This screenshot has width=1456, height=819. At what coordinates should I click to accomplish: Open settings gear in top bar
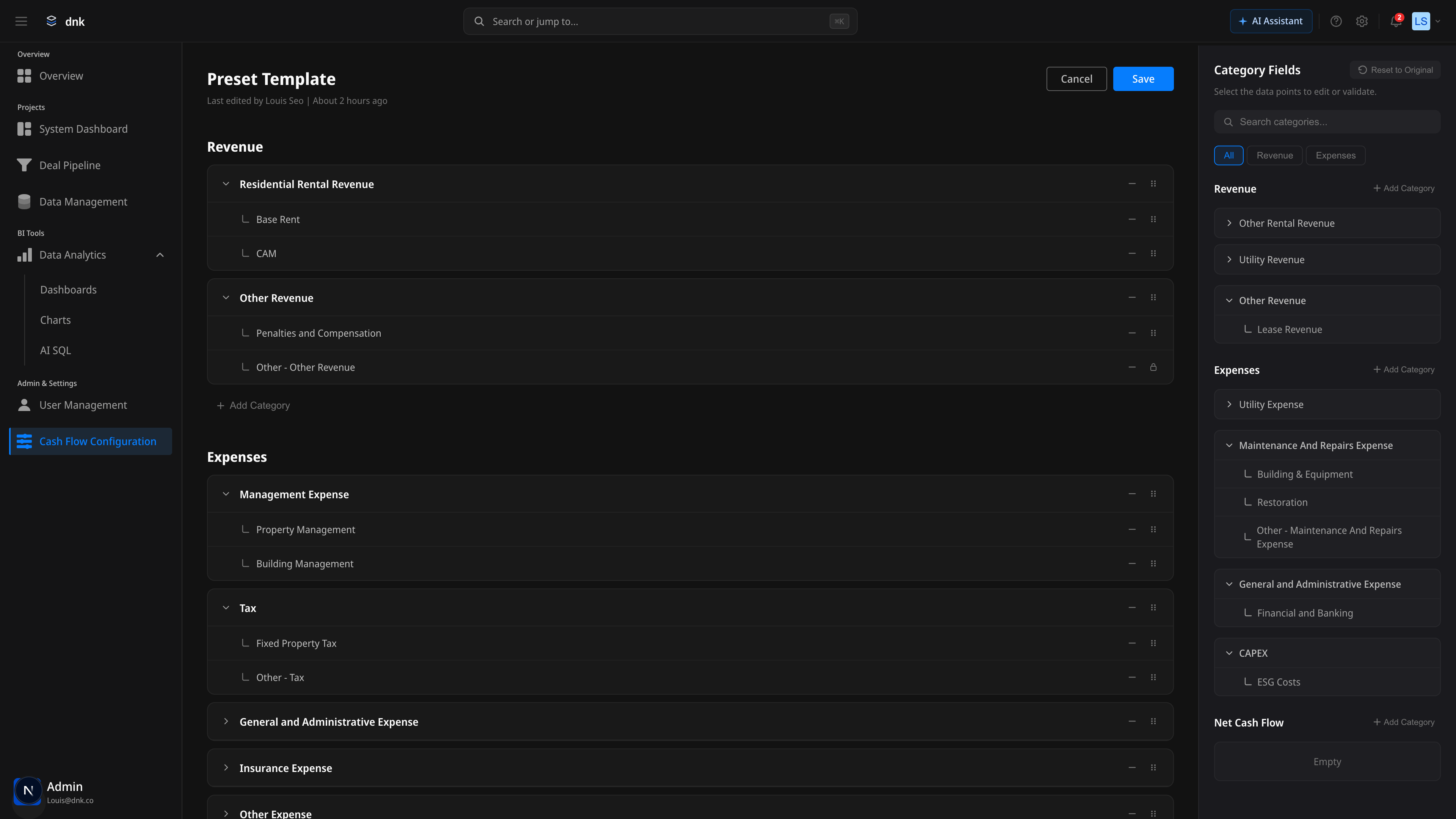[x=1362, y=22]
